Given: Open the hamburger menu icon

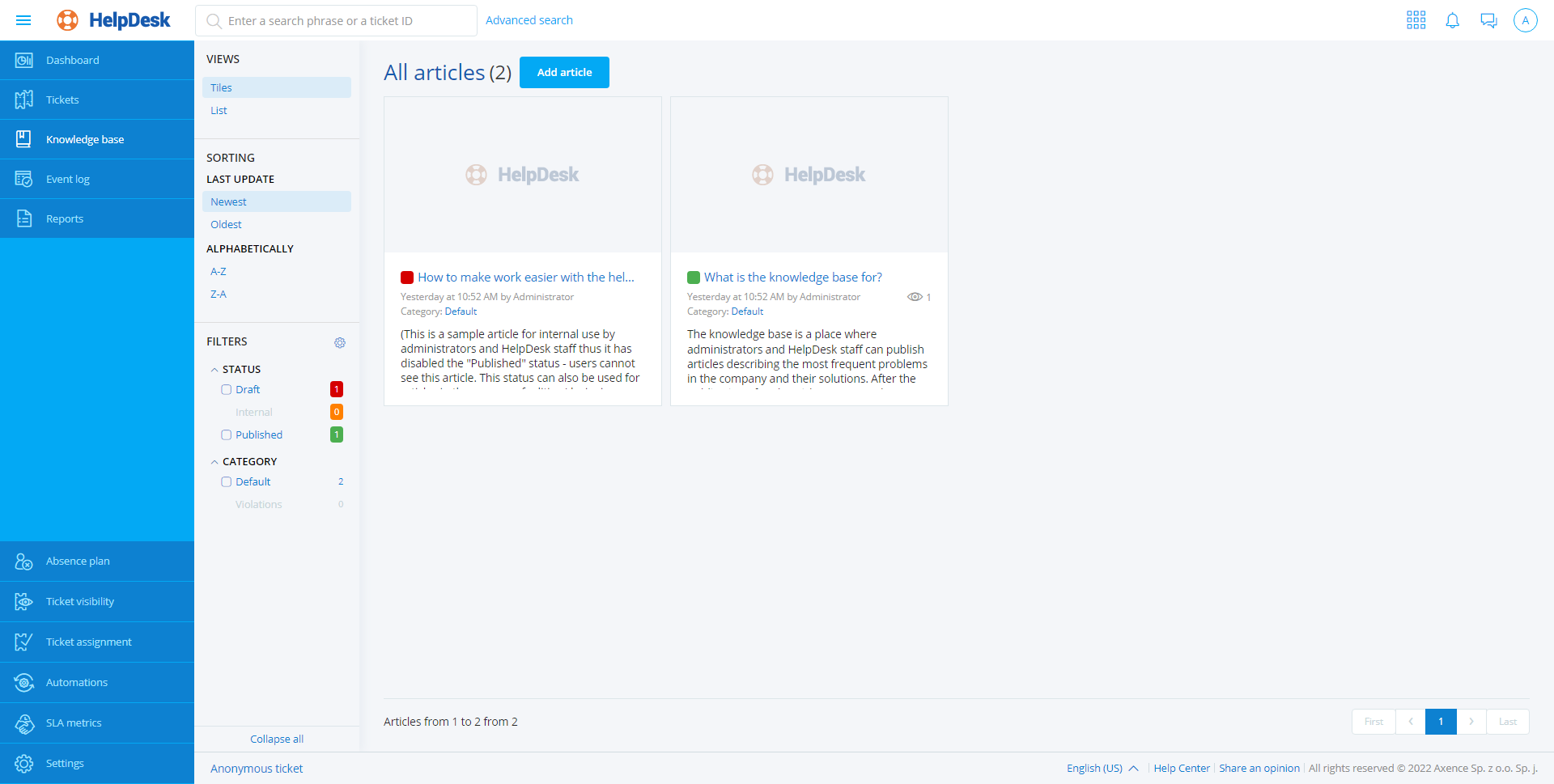Looking at the screenshot, I should point(23,20).
